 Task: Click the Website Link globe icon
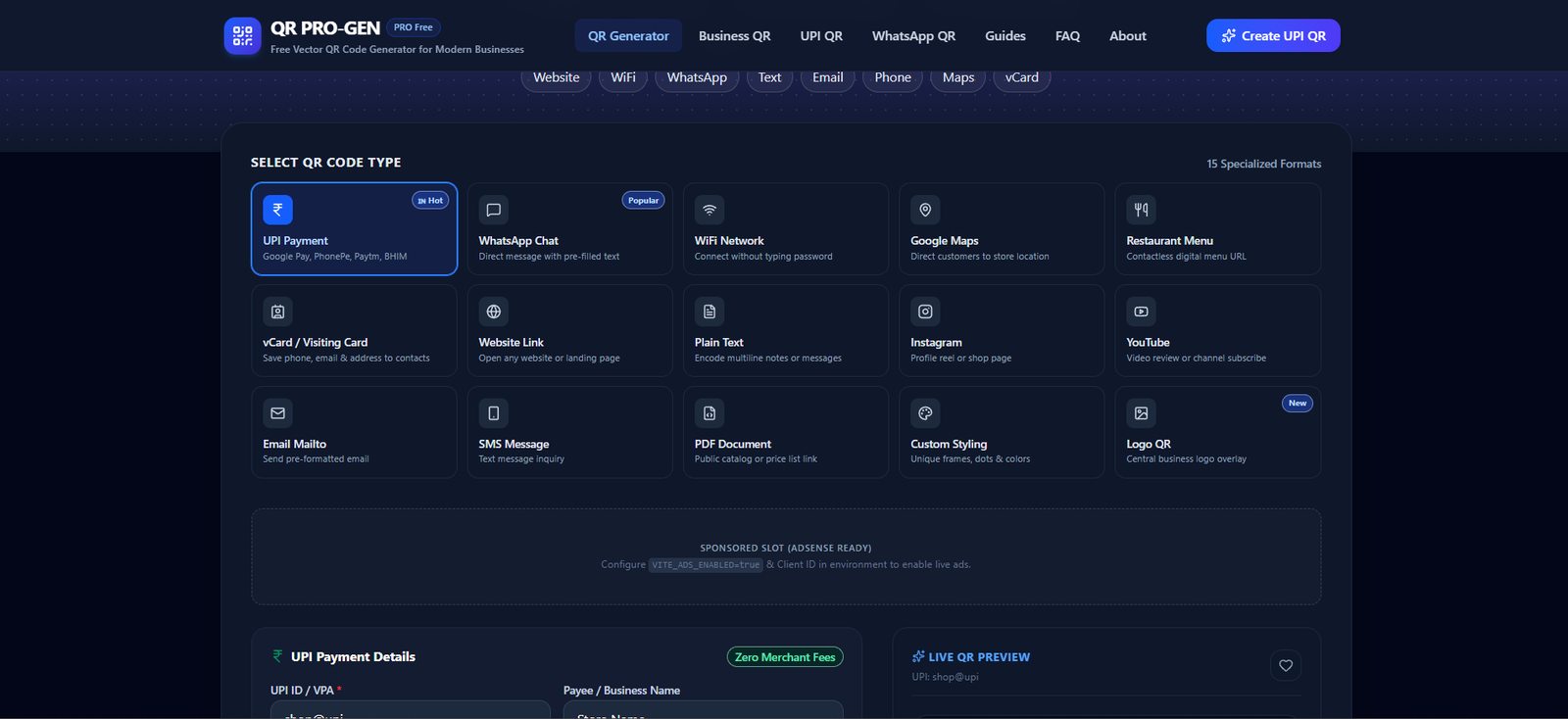coord(494,312)
